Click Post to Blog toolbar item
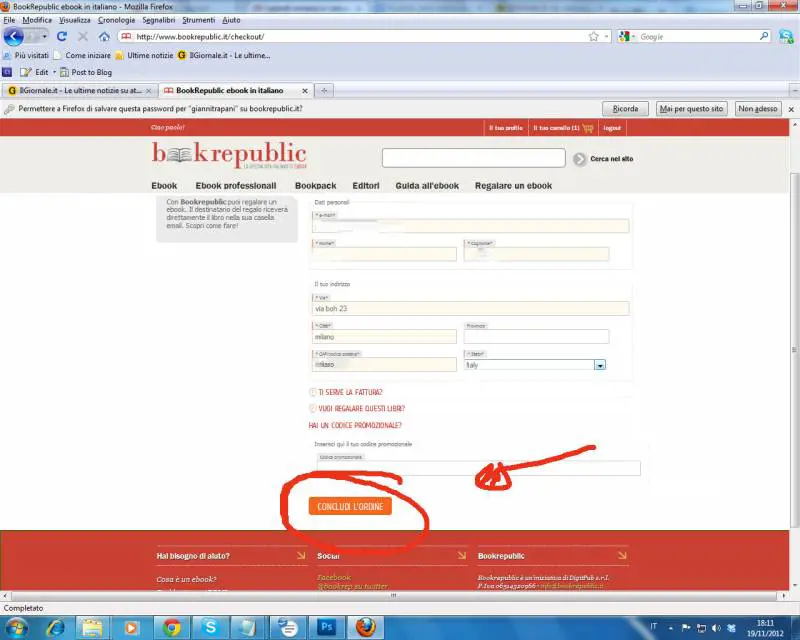 [86, 72]
